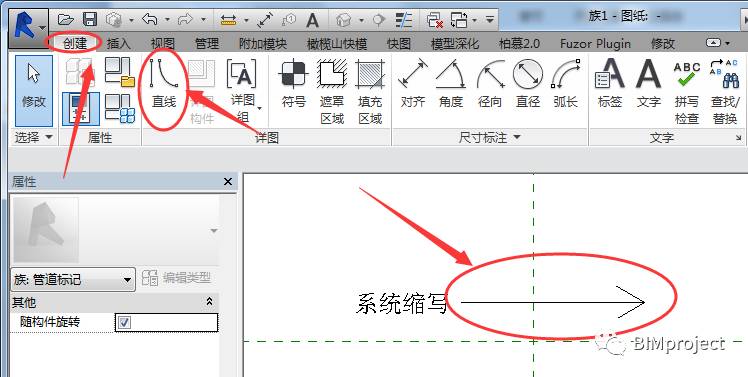Select the 直径 (Diameter) dimension tool
748x377 pixels.
pyautogui.click(x=528, y=84)
